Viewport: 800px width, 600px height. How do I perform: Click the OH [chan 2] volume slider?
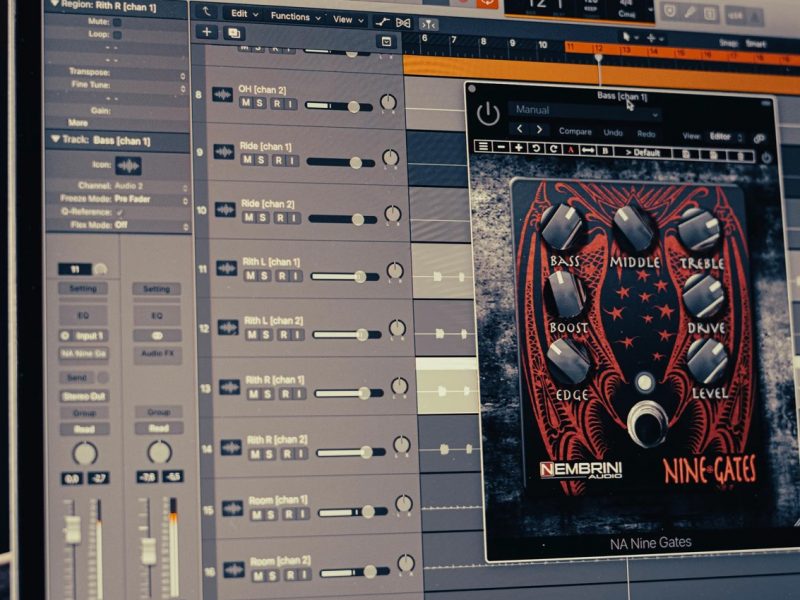coord(338,106)
